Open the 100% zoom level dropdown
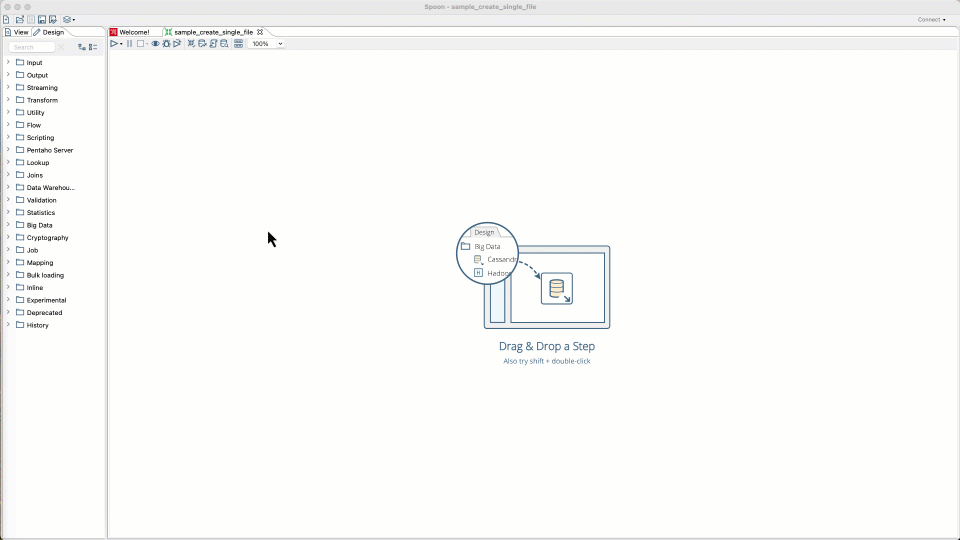The image size is (960, 540). coord(267,44)
